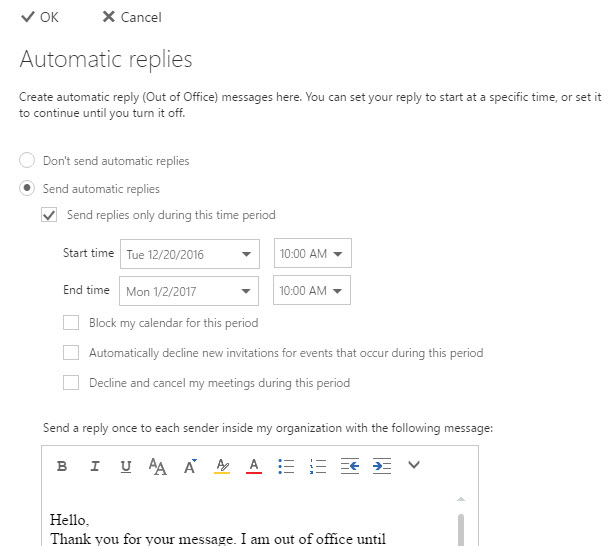This screenshot has height=546, width=608.
Task: Insert a bulleted list
Action: pyautogui.click(x=285, y=466)
